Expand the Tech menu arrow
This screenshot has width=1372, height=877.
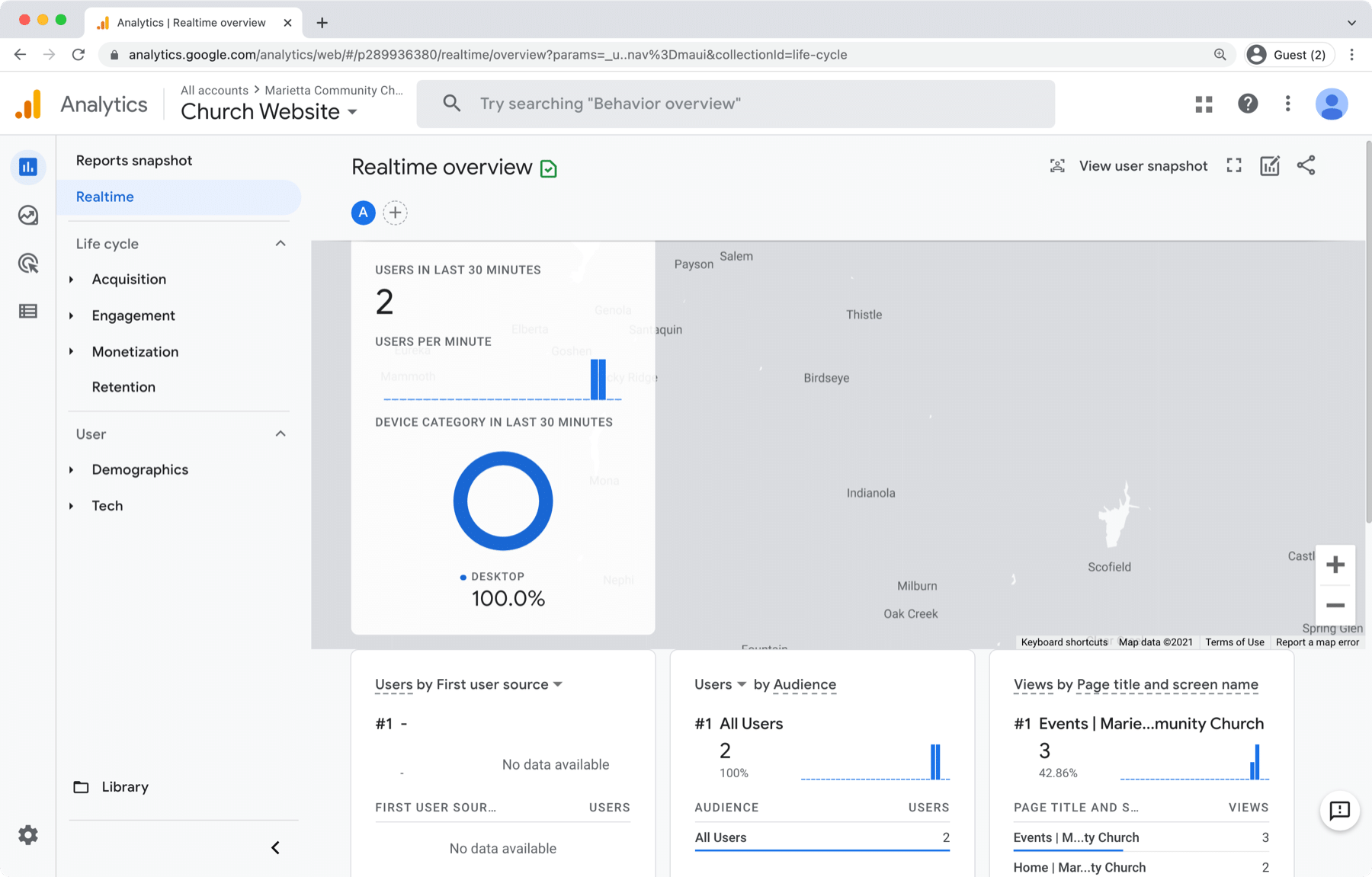[x=72, y=506]
